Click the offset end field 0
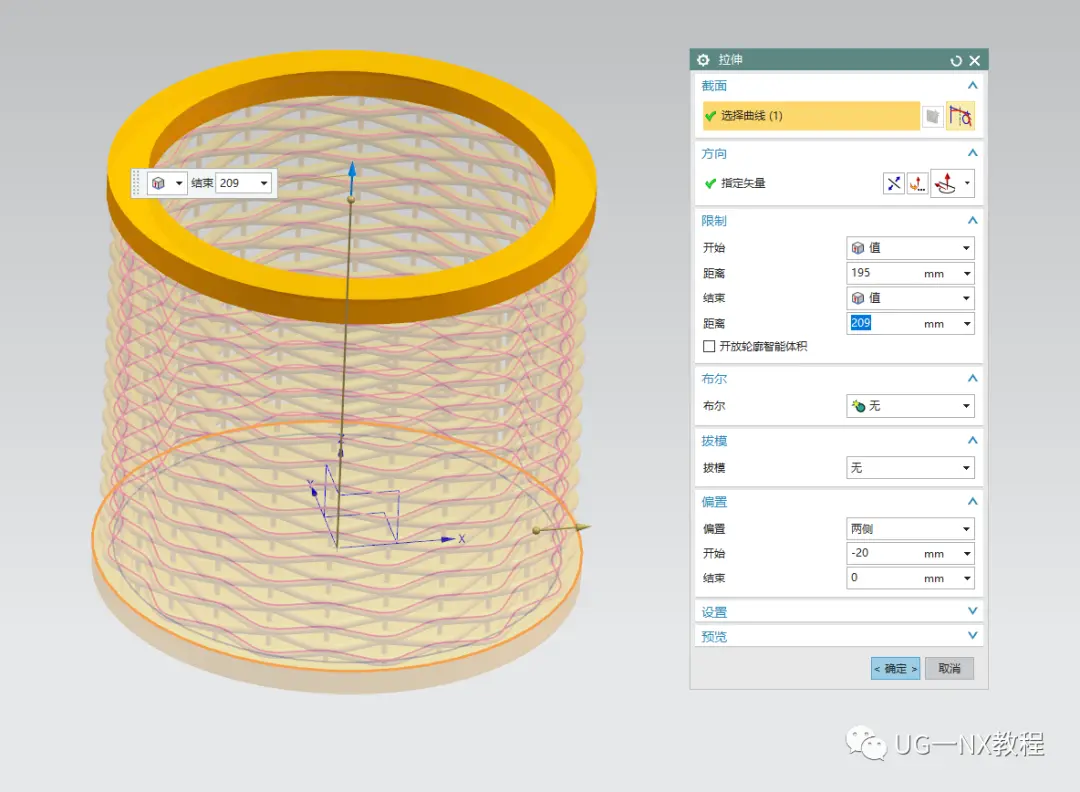 click(x=885, y=578)
